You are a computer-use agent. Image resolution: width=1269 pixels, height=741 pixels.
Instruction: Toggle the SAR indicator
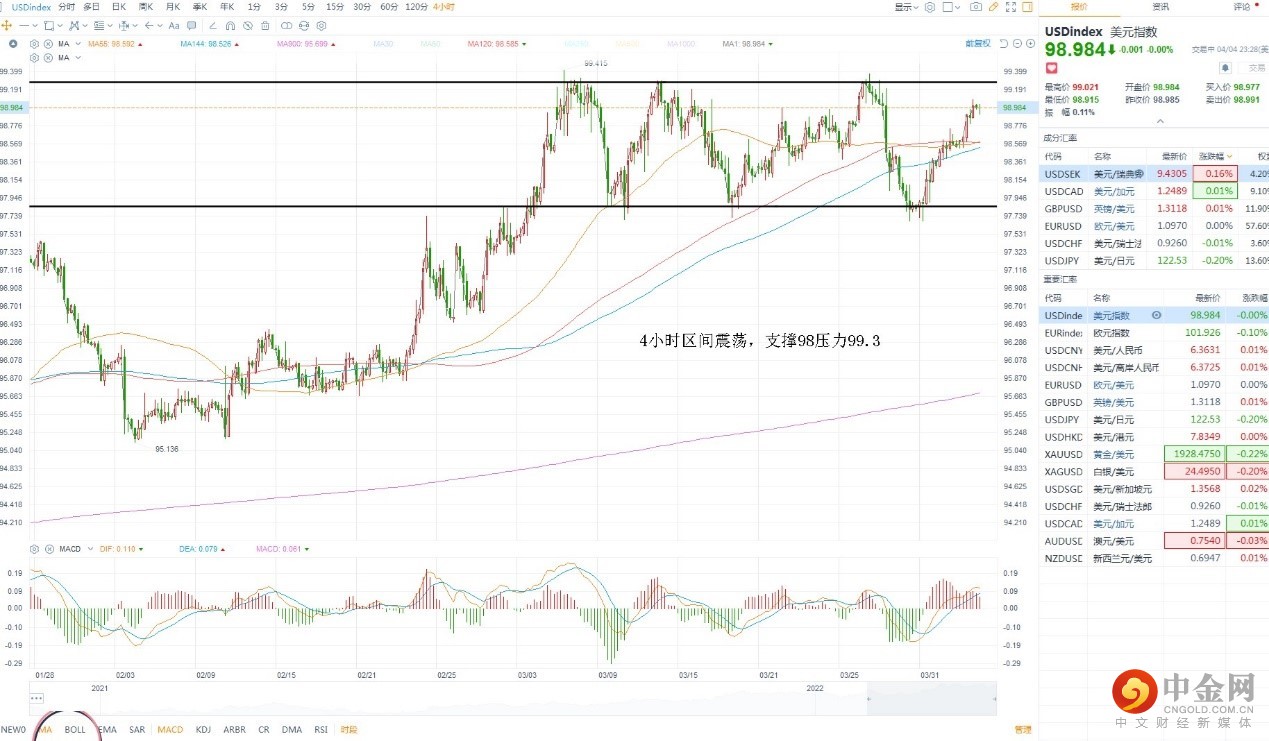[137, 730]
